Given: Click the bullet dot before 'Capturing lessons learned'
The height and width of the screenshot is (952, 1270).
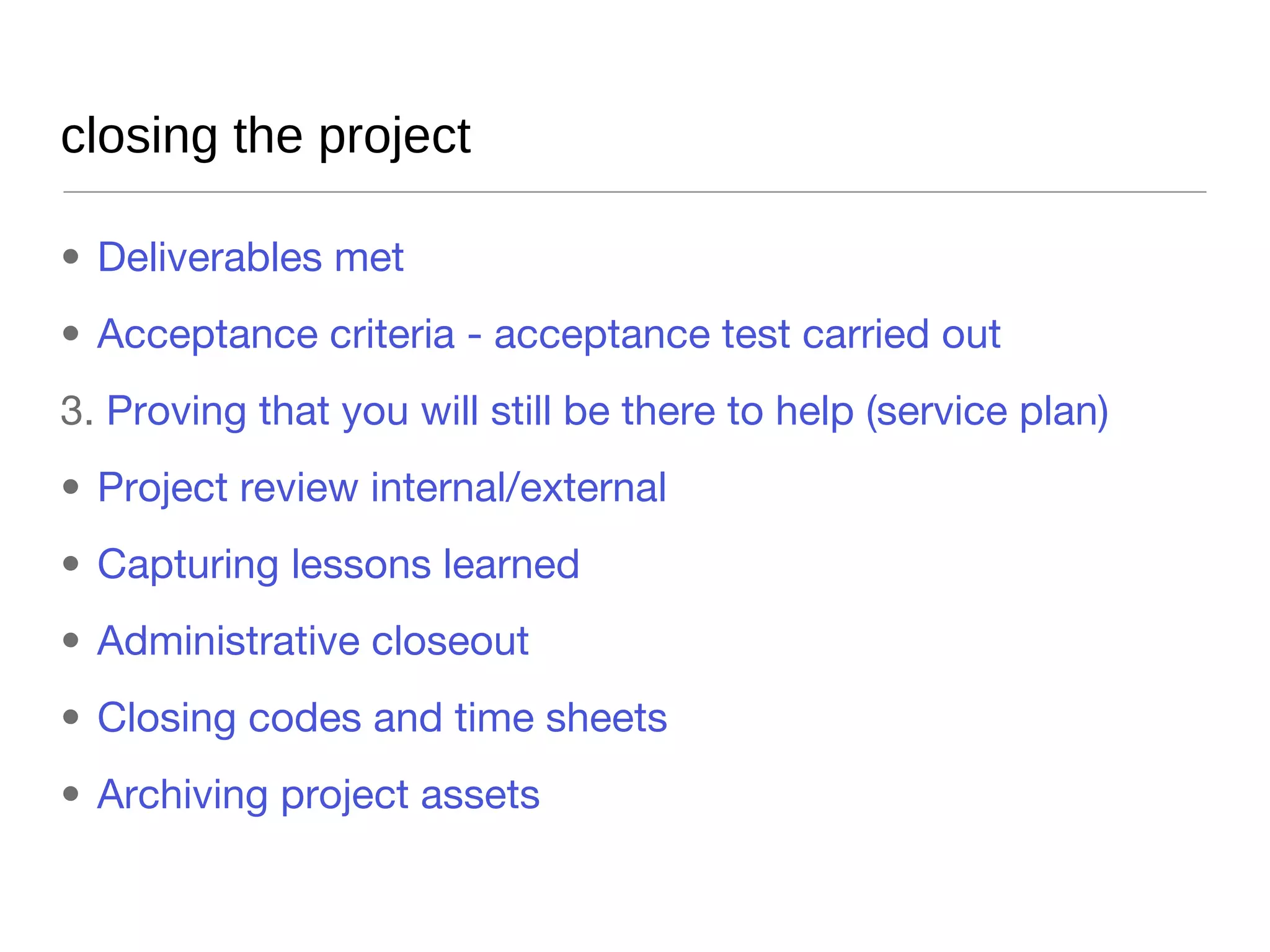Looking at the screenshot, I should [71, 563].
